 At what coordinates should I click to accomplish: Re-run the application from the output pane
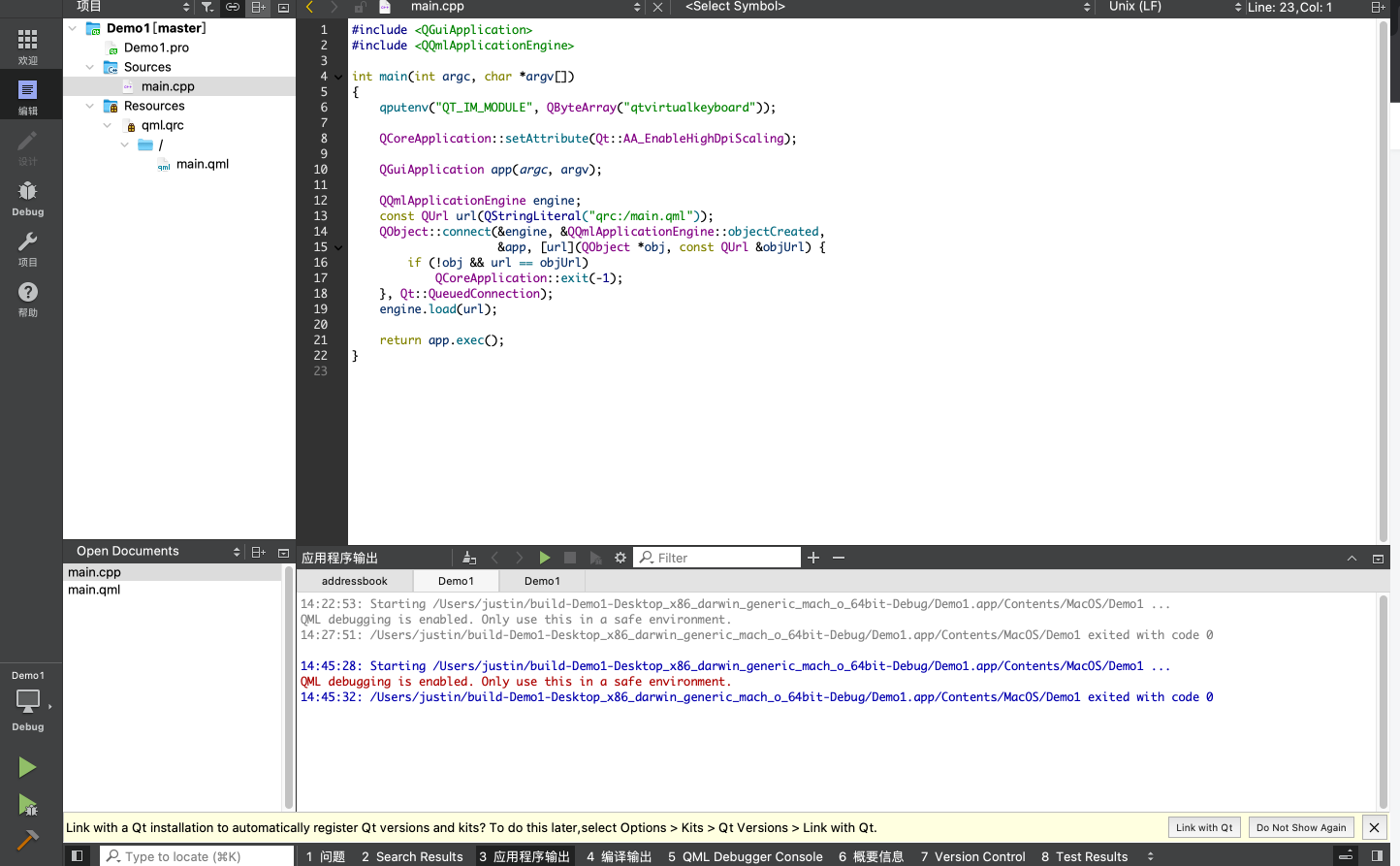[545, 558]
